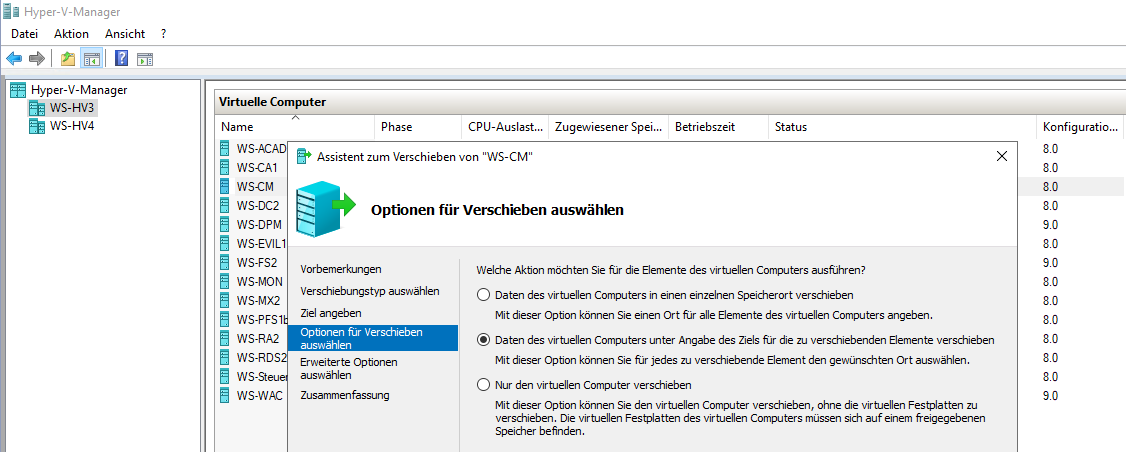
Task: Click the VM icon next to WS-MON
Action: coord(225,281)
